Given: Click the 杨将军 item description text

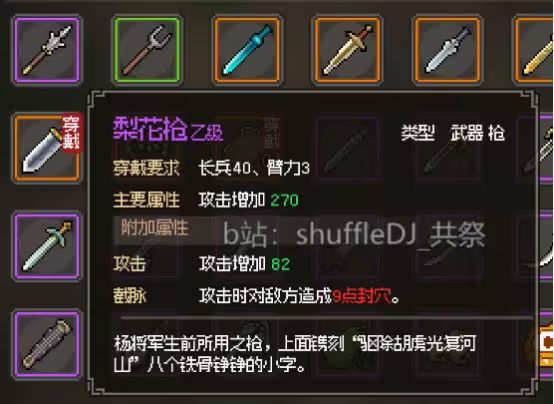Looking at the screenshot, I should point(295,354).
